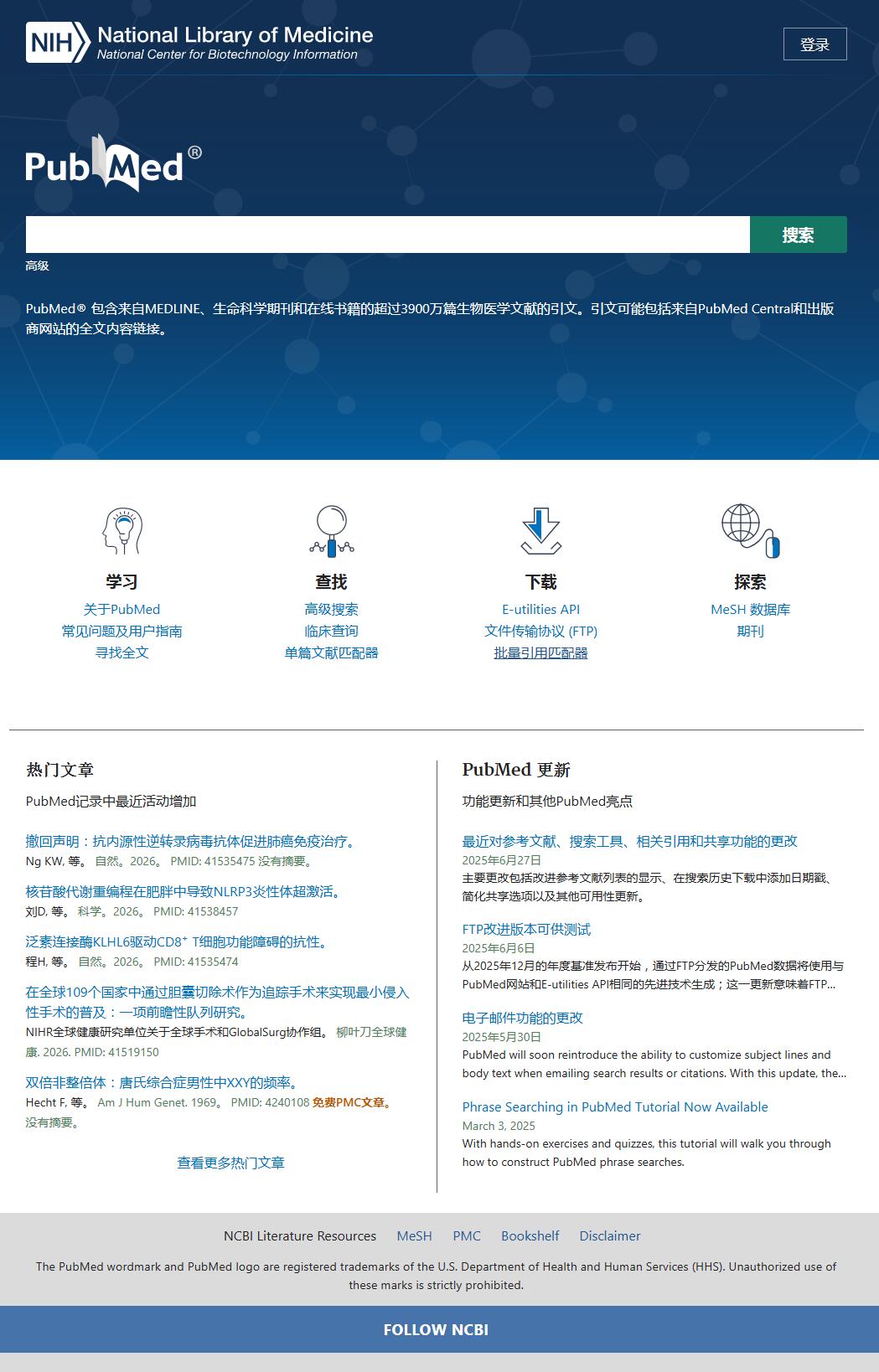This screenshot has height=1372, width=879.
Task: Click the PubMed logo
Action: (x=113, y=163)
